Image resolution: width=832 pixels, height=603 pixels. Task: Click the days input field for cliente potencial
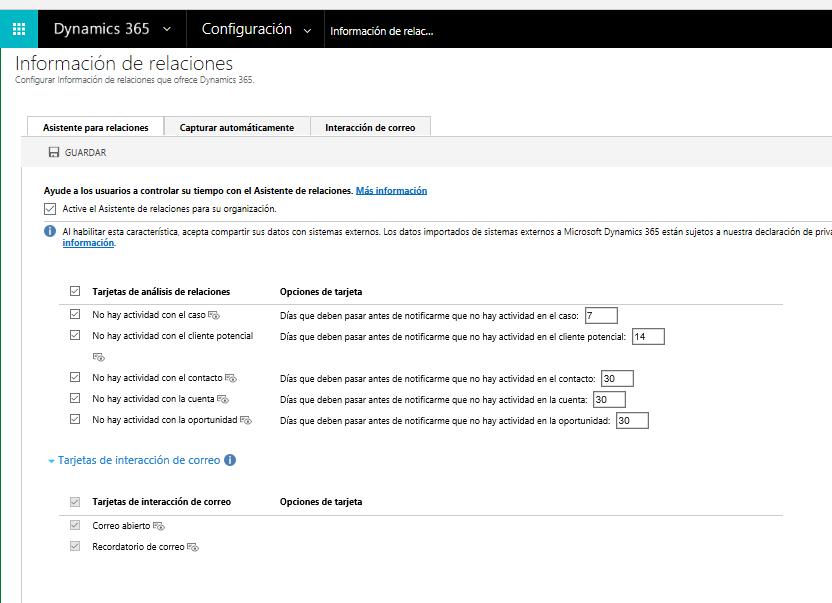[647, 337]
